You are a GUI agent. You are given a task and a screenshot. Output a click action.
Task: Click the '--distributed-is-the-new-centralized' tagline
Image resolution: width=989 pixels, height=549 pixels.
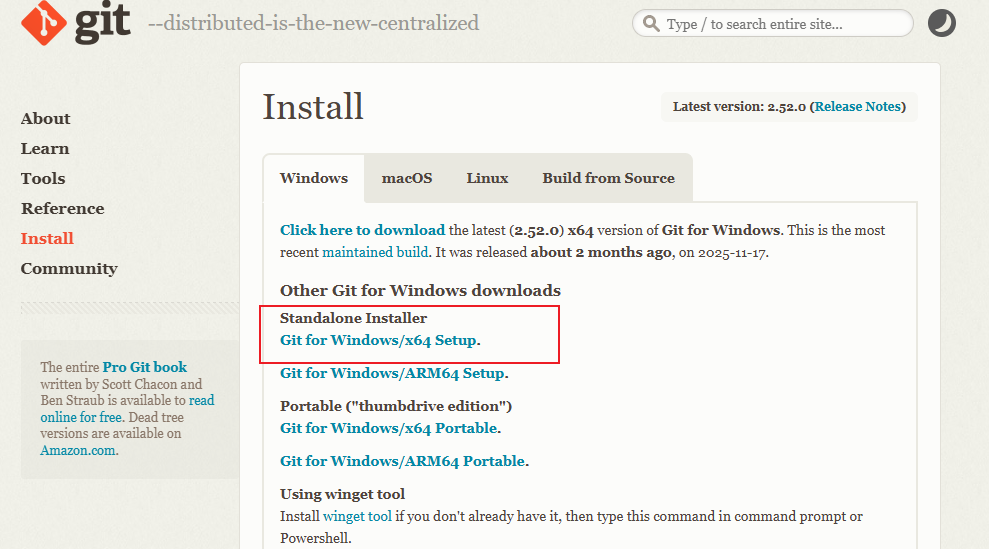click(313, 23)
